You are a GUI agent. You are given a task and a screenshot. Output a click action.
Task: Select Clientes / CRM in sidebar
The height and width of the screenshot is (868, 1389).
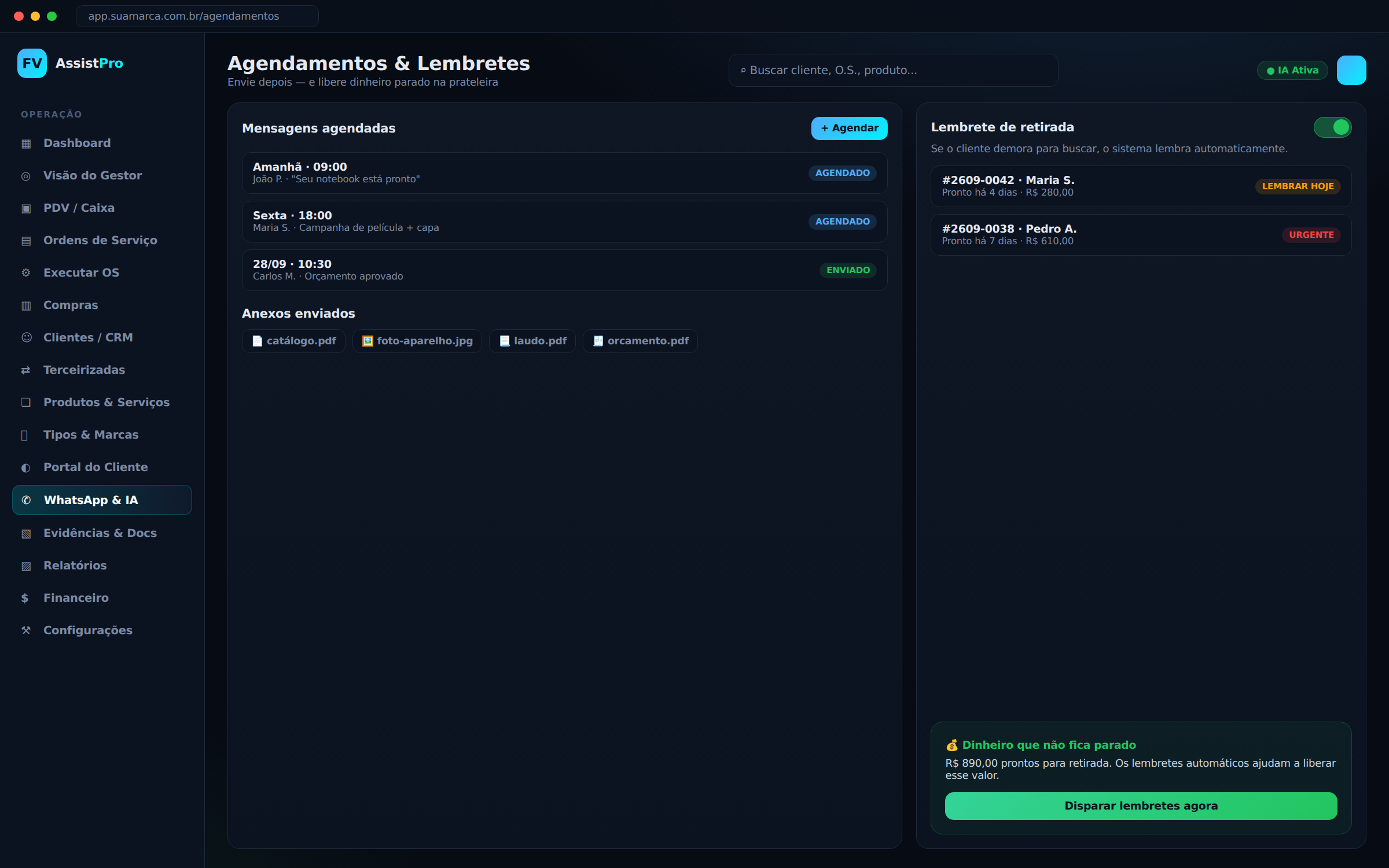(x=102, y=337)
